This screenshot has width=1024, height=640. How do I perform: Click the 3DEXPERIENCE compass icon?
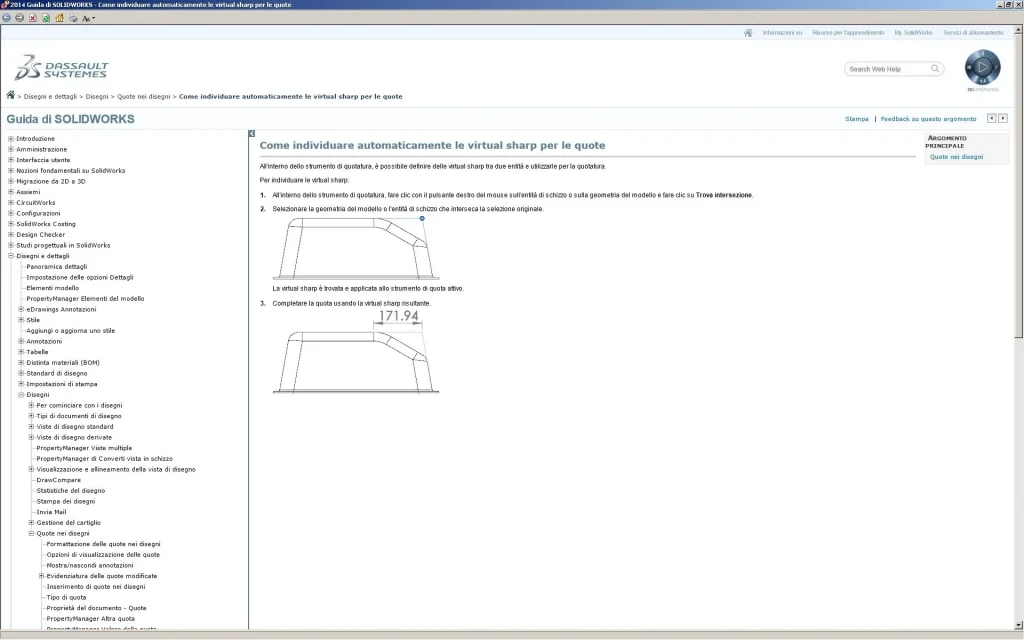[x=982, y=67]
